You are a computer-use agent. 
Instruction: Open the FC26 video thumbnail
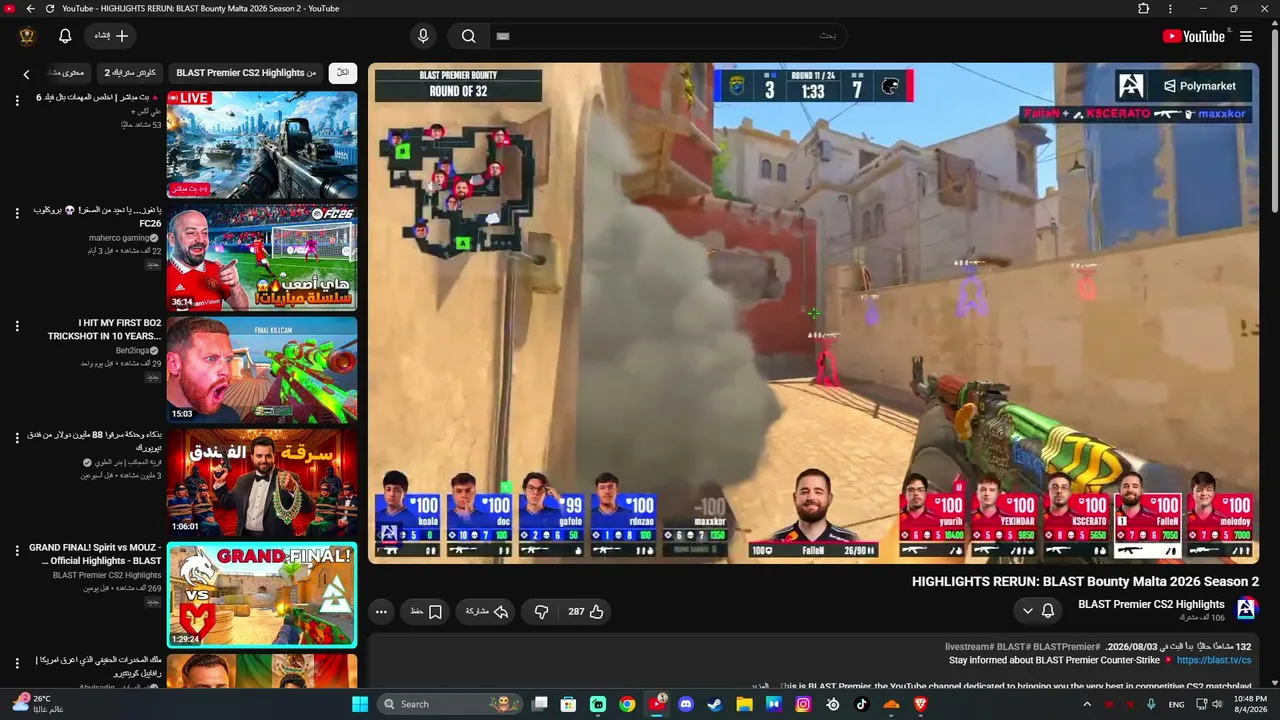[262, 258]
